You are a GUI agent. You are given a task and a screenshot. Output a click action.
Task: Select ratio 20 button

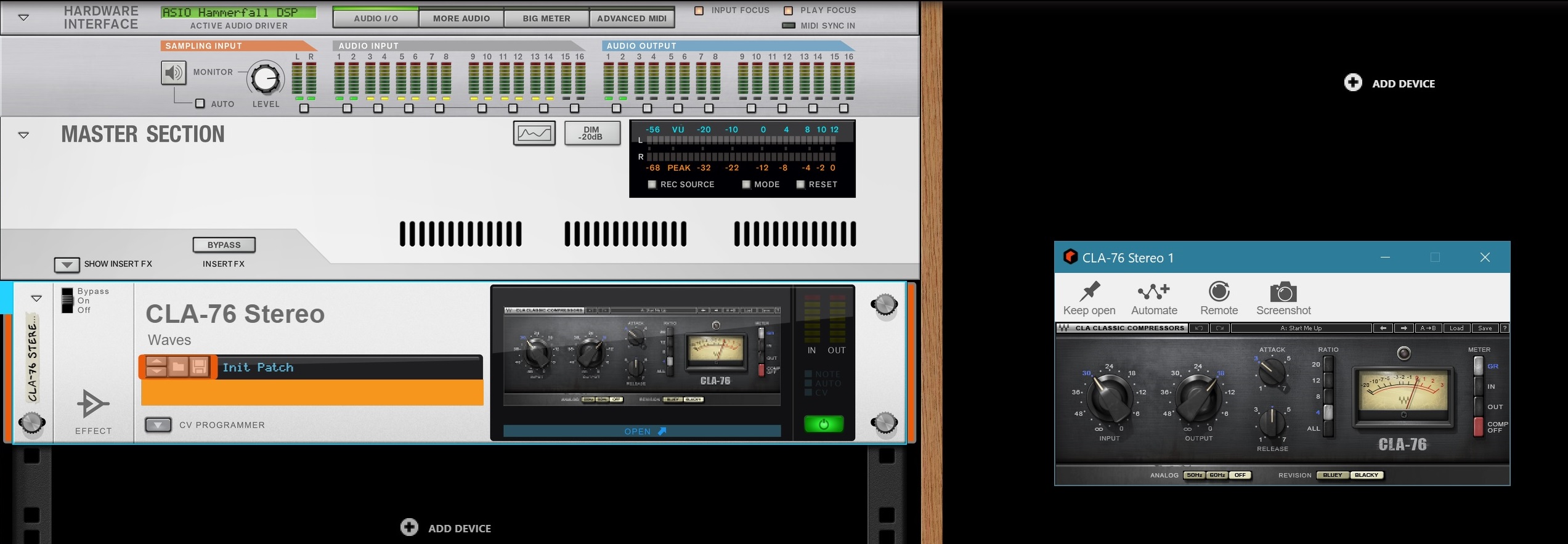(1328, 364)
